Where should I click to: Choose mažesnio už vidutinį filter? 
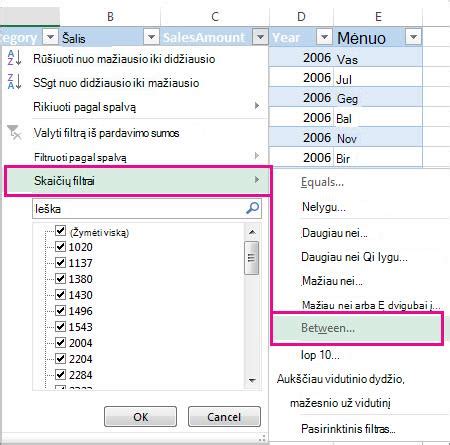[340, 403]
